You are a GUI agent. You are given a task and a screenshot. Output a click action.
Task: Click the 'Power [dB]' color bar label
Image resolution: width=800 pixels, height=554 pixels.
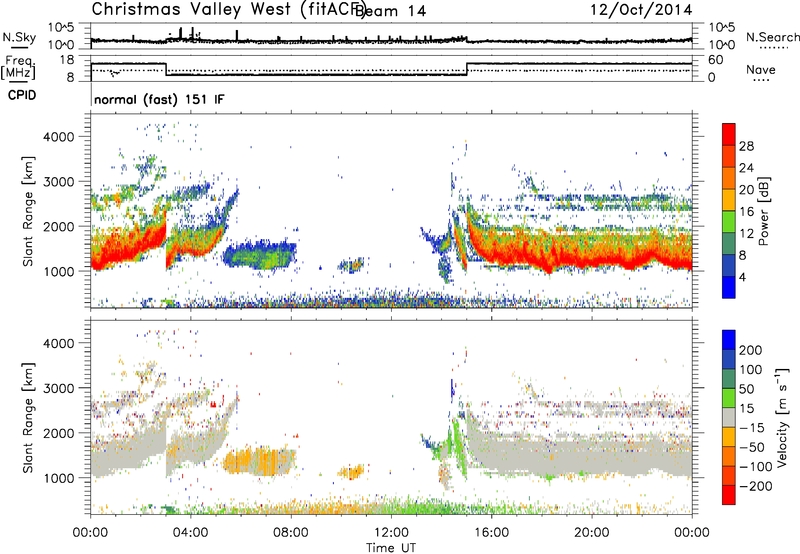tap(763, 211)
